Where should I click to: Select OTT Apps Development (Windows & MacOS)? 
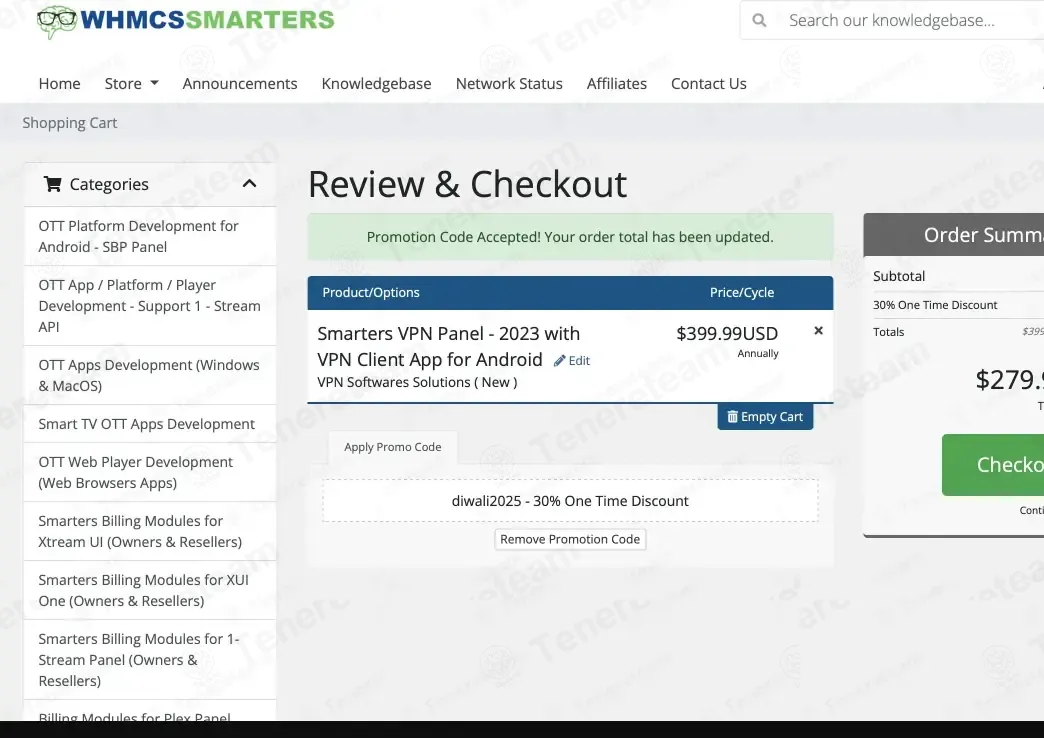tap(150, 375)
